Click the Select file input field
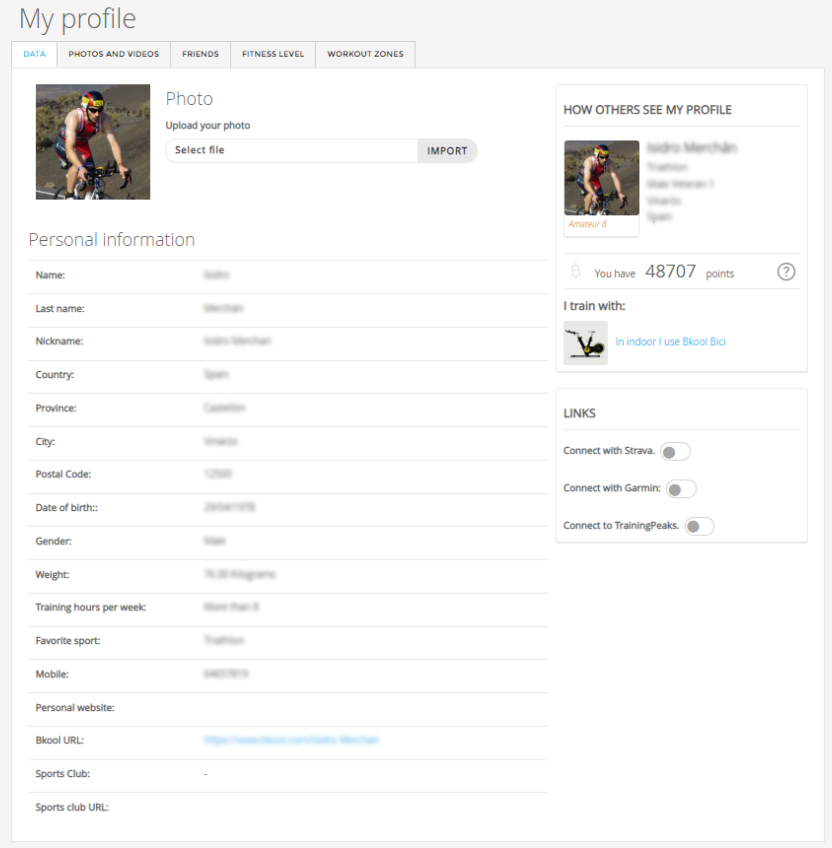Screen dimensions: 832x848 point(292,150)
